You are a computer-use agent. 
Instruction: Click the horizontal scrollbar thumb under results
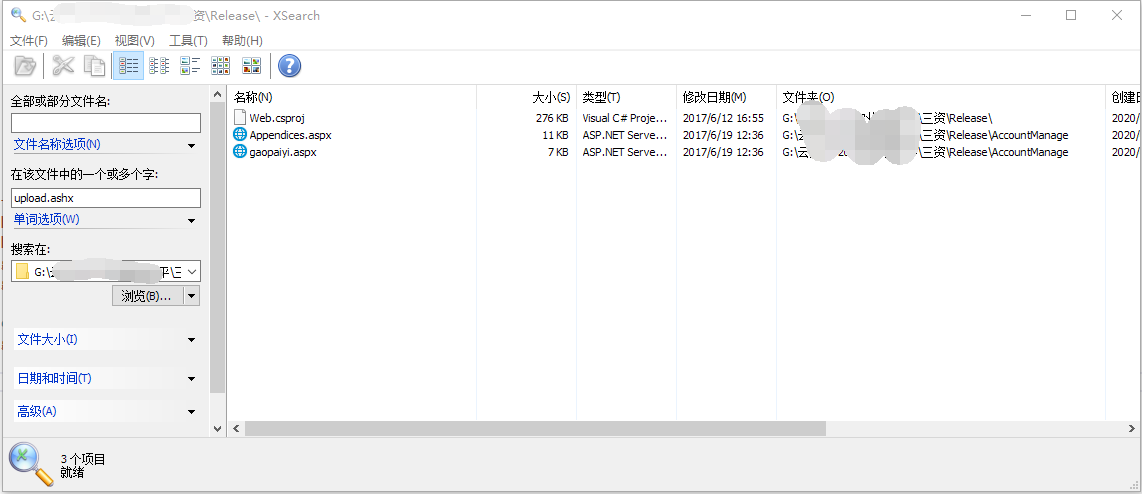535,428
